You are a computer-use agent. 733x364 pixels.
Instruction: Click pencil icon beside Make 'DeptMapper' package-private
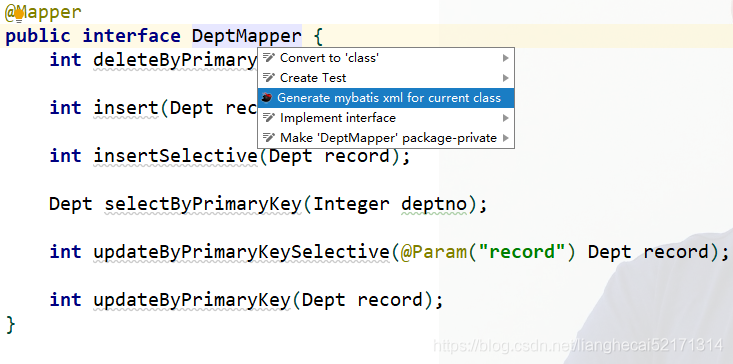coord(268,138)
